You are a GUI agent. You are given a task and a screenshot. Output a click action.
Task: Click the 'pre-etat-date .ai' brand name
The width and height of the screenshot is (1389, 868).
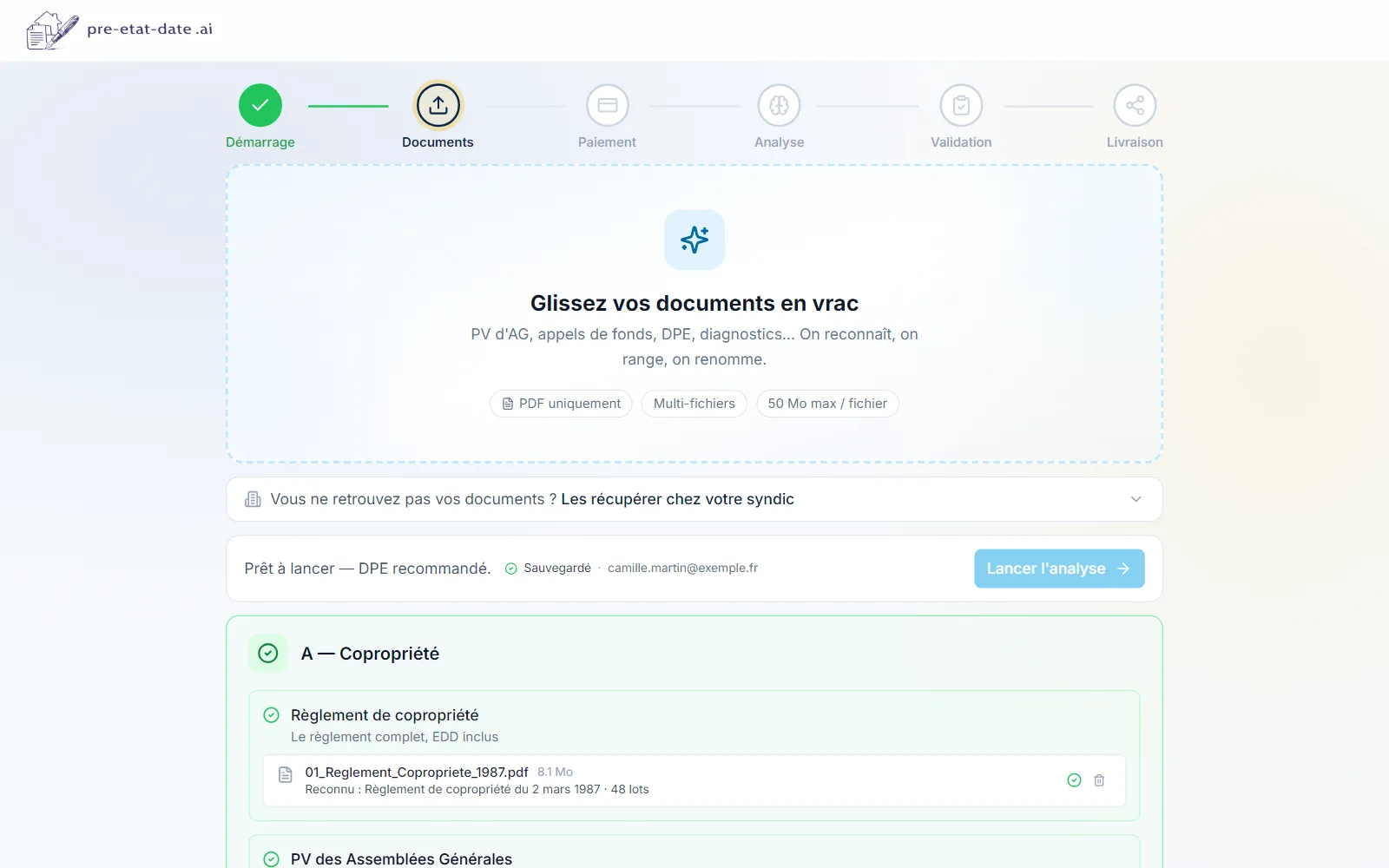point(149,29)
